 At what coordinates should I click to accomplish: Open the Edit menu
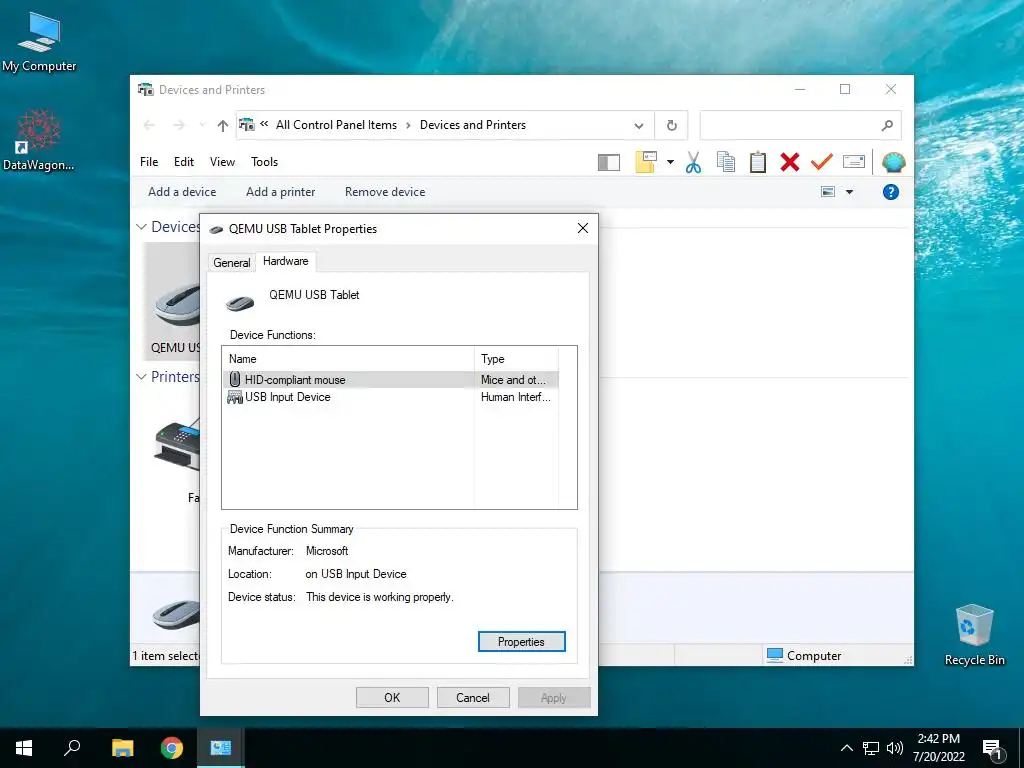pos(184,162)
